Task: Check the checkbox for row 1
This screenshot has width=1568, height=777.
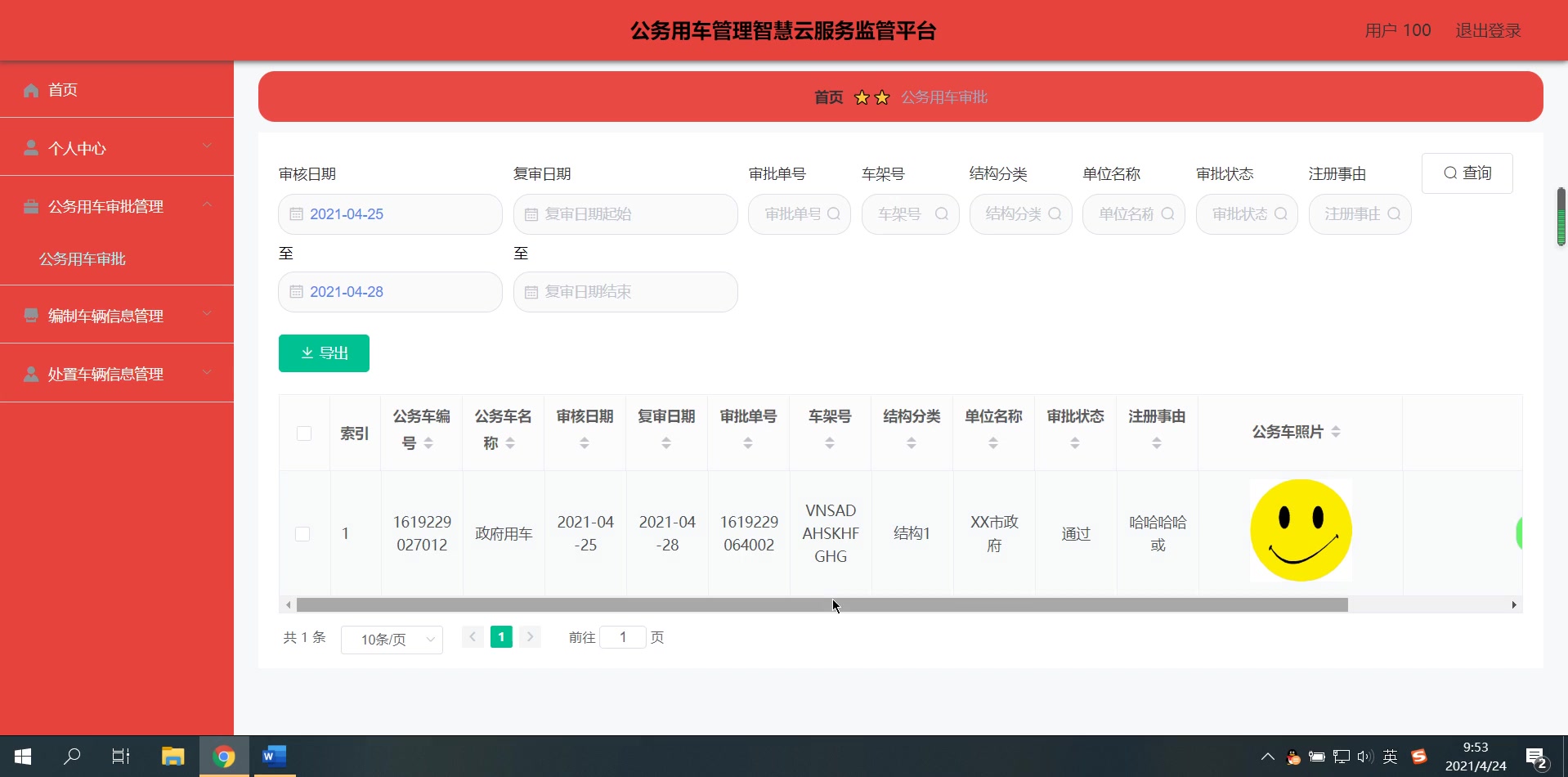Action: click(x=302, y=533)
